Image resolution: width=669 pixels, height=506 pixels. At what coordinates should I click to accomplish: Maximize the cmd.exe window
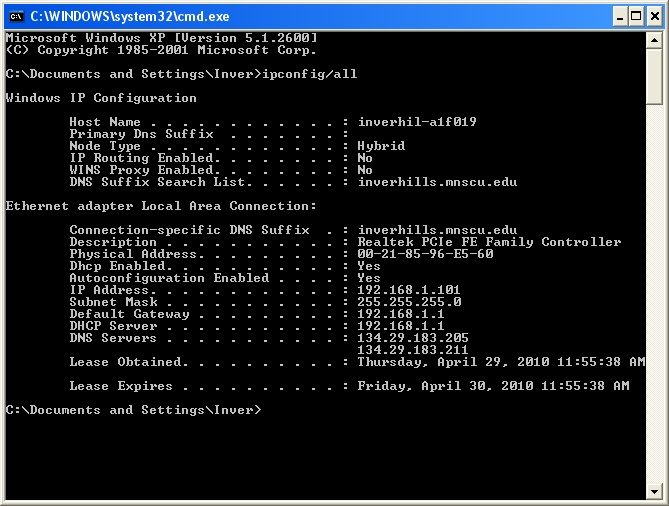pos(636,17)
